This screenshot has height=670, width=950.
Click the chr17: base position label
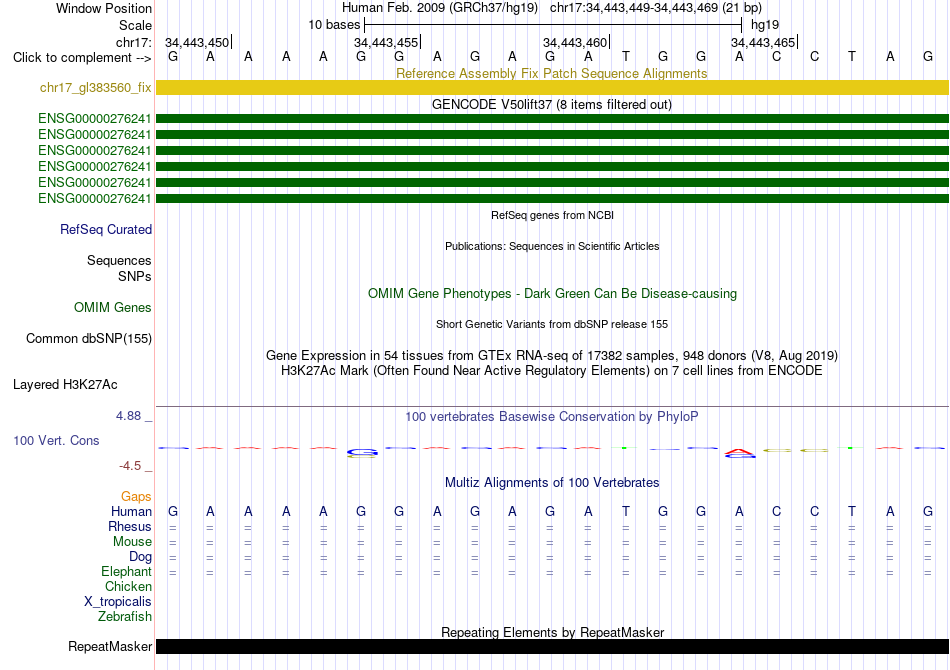pyautogui.click(x=133, y=42)
